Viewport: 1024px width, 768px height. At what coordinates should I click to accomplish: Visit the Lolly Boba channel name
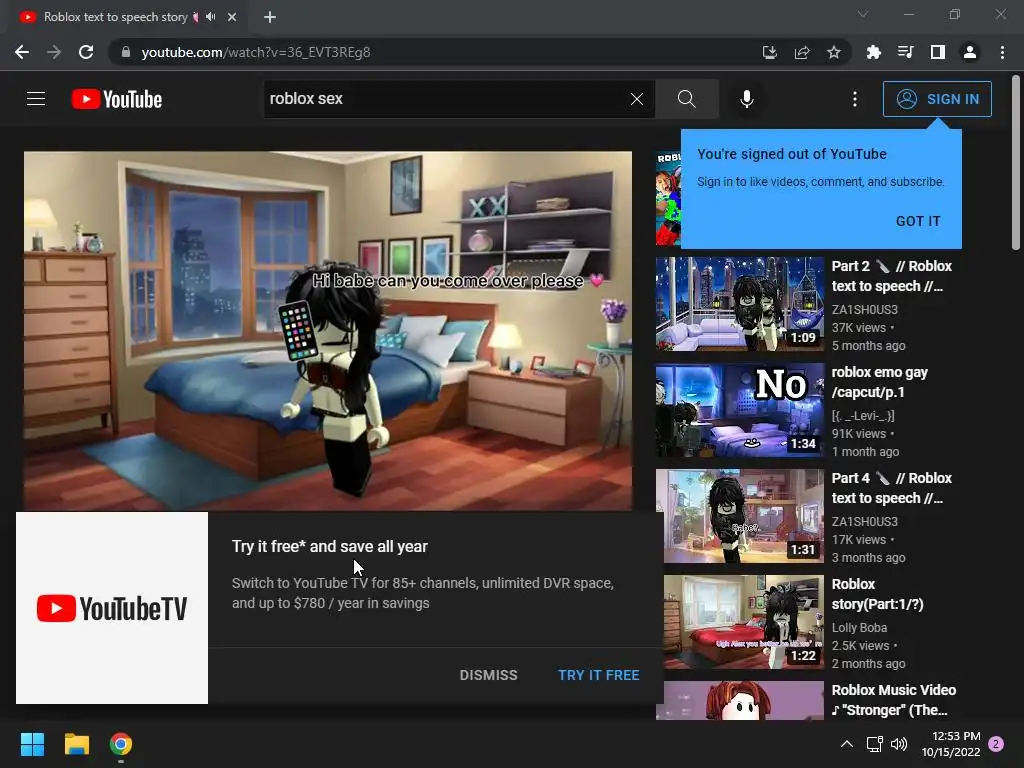[859, 628]
